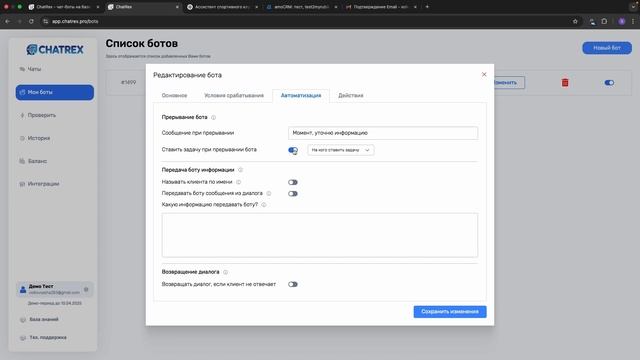Screen dimensions: 640x360
Task: Enable Называть клиента по имени toggle
Action: pyautogui.click(x=293, y=182)
